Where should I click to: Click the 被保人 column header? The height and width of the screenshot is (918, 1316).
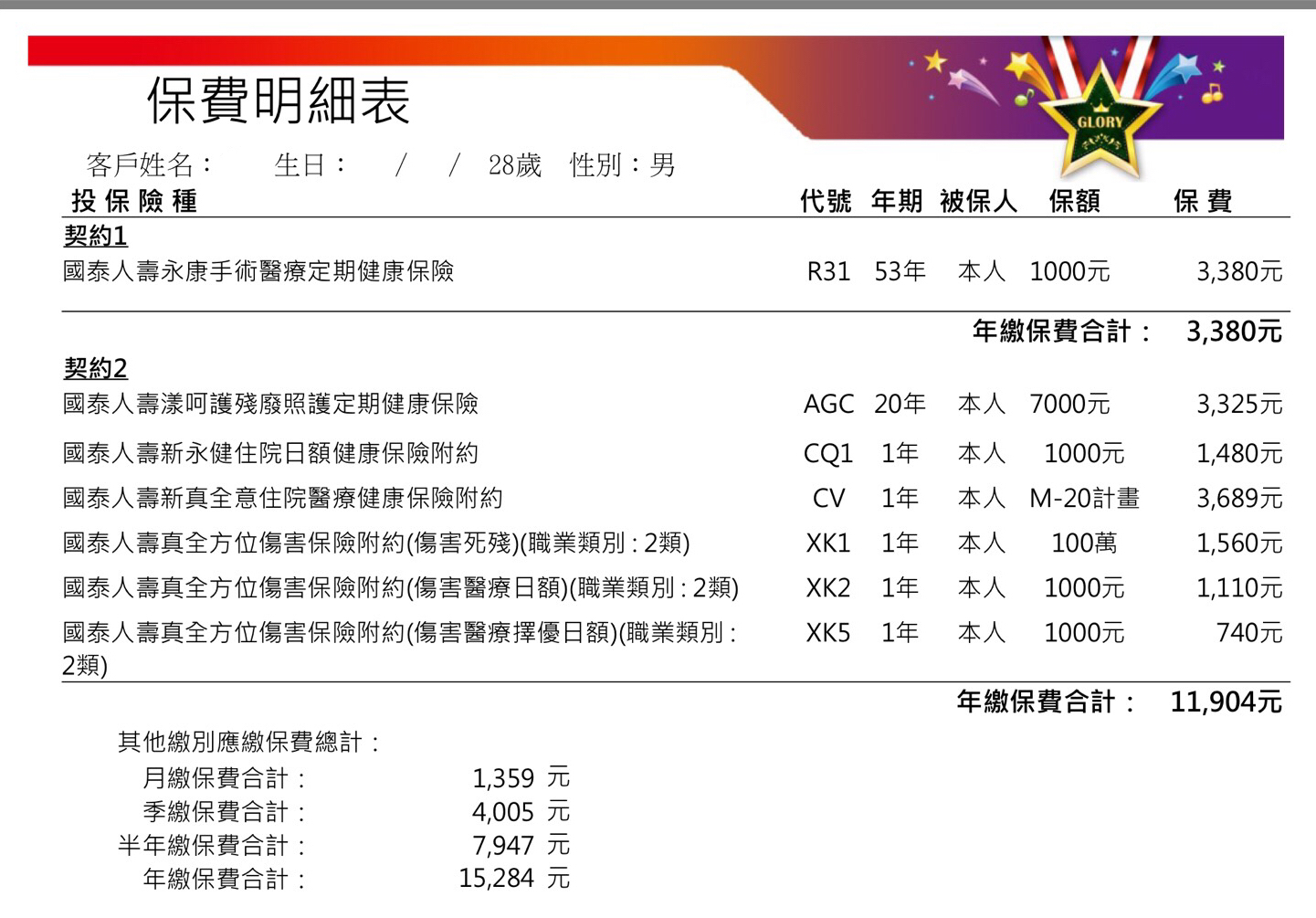tap(978, 201)
